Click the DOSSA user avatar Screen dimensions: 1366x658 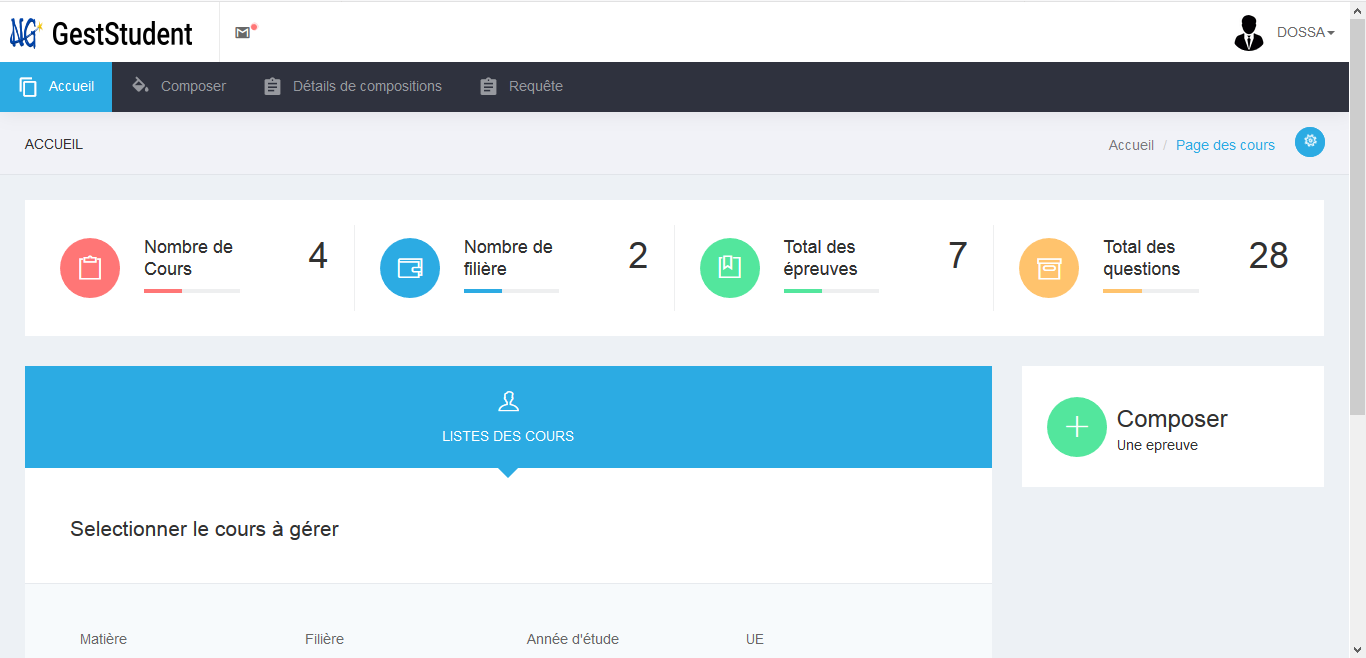(x=1248, y=33)
